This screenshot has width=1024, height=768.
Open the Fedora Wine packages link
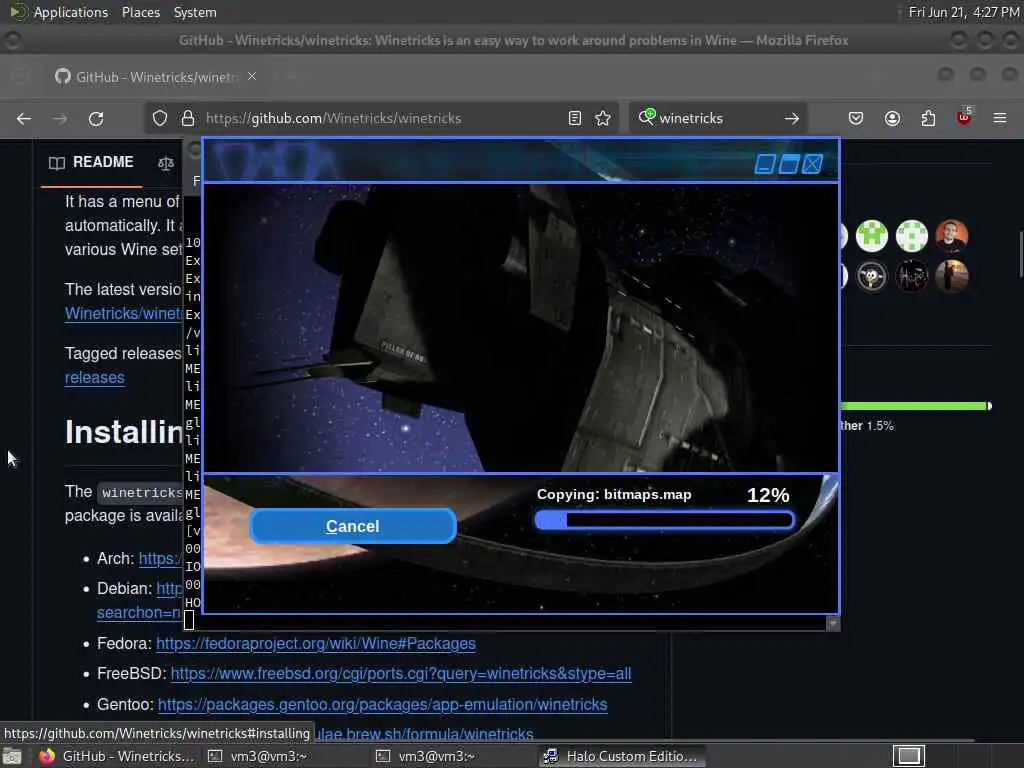[315, 643]
